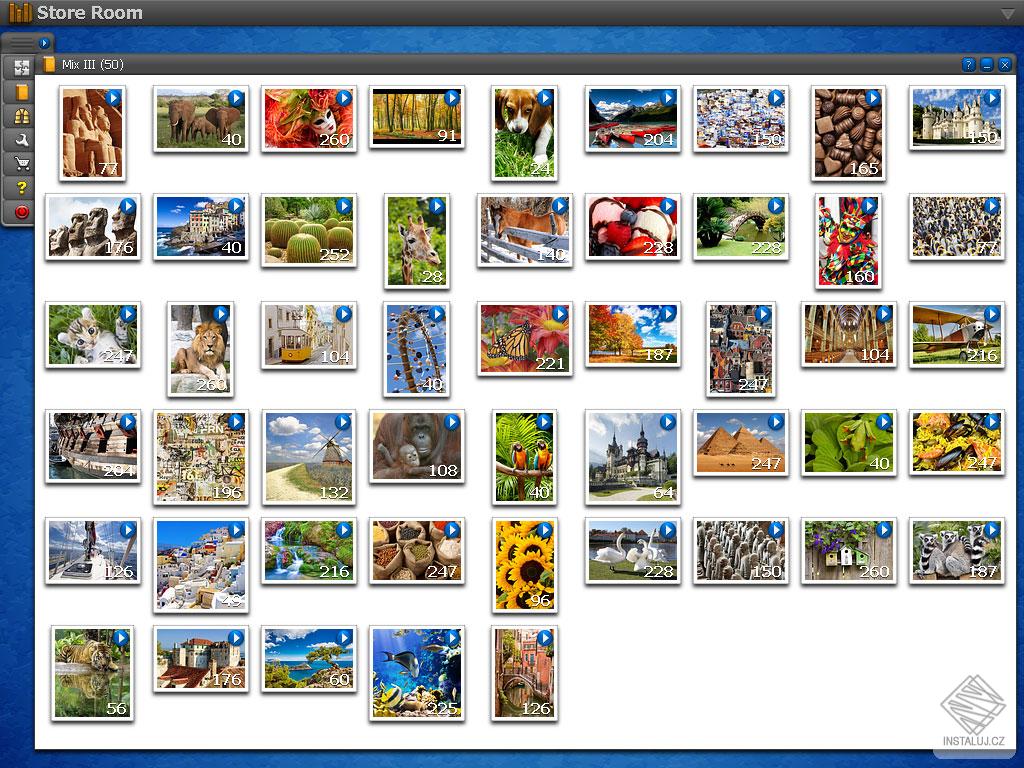Play the coral reef fish 225-piece puzzle
1024x768 pixels.
[451, 638]
